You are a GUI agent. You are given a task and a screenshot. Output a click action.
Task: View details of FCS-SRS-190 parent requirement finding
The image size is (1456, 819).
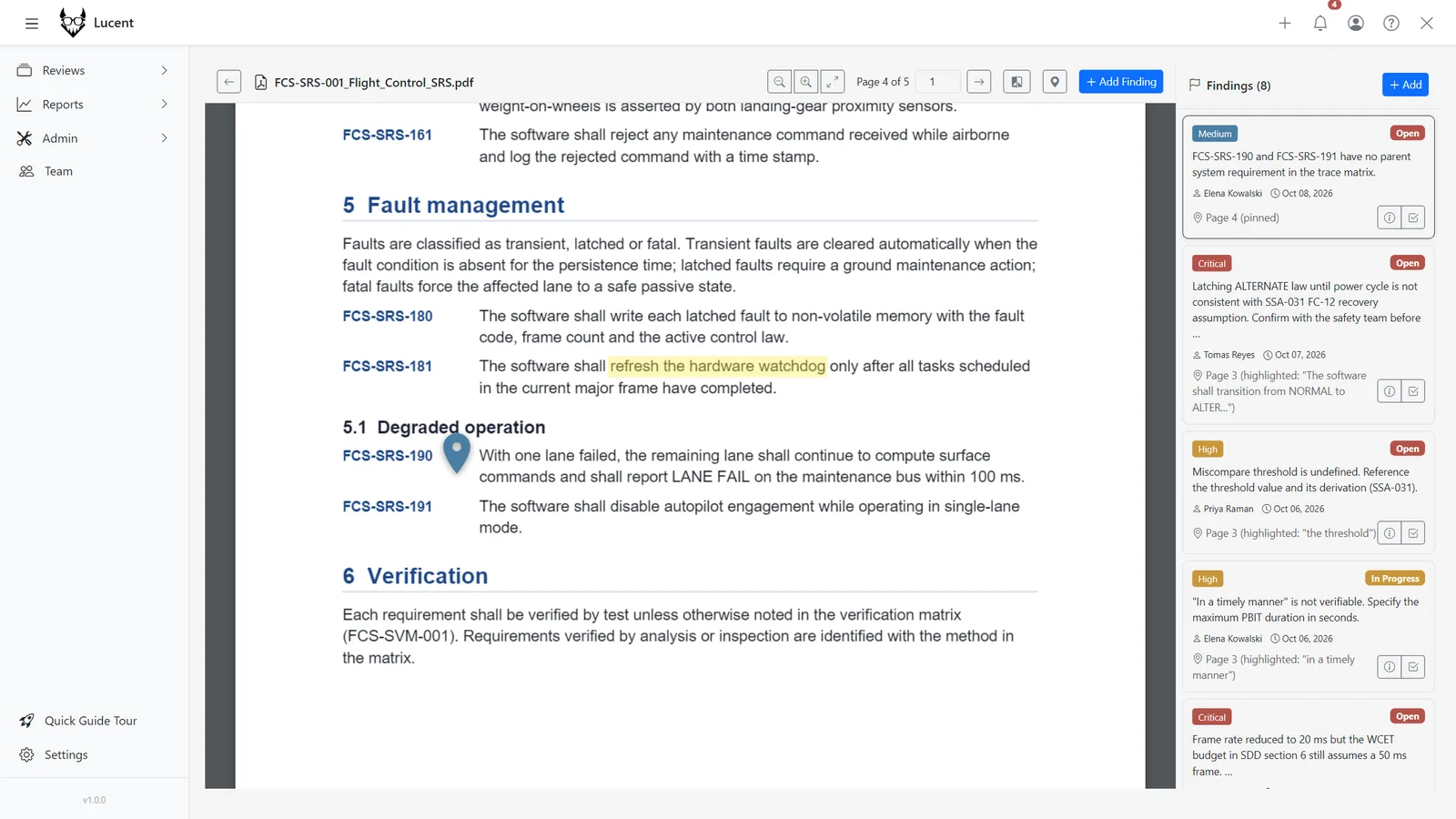point(1390,217)
